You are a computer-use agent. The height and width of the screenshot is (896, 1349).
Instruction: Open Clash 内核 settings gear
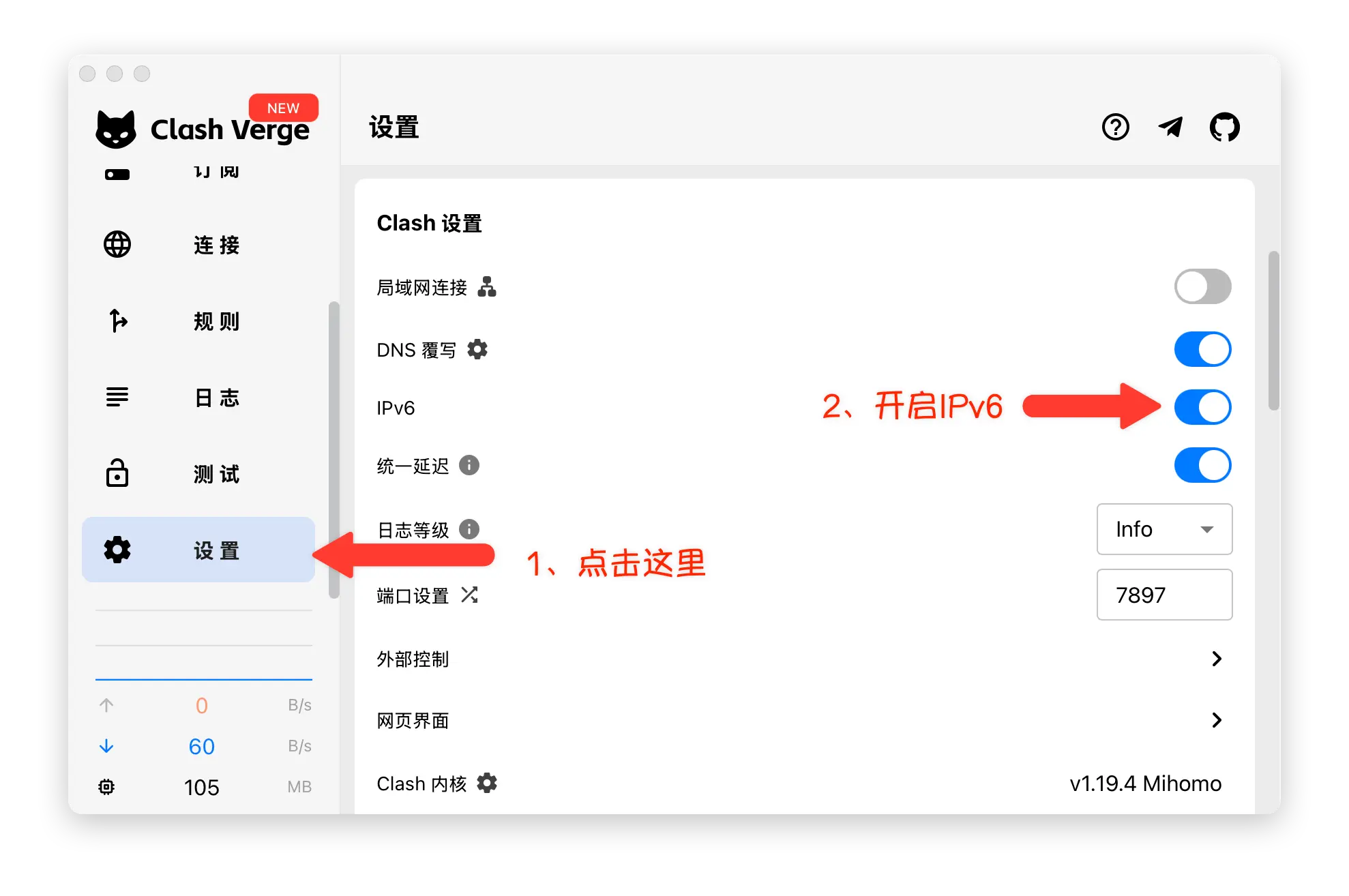[487, 783]
